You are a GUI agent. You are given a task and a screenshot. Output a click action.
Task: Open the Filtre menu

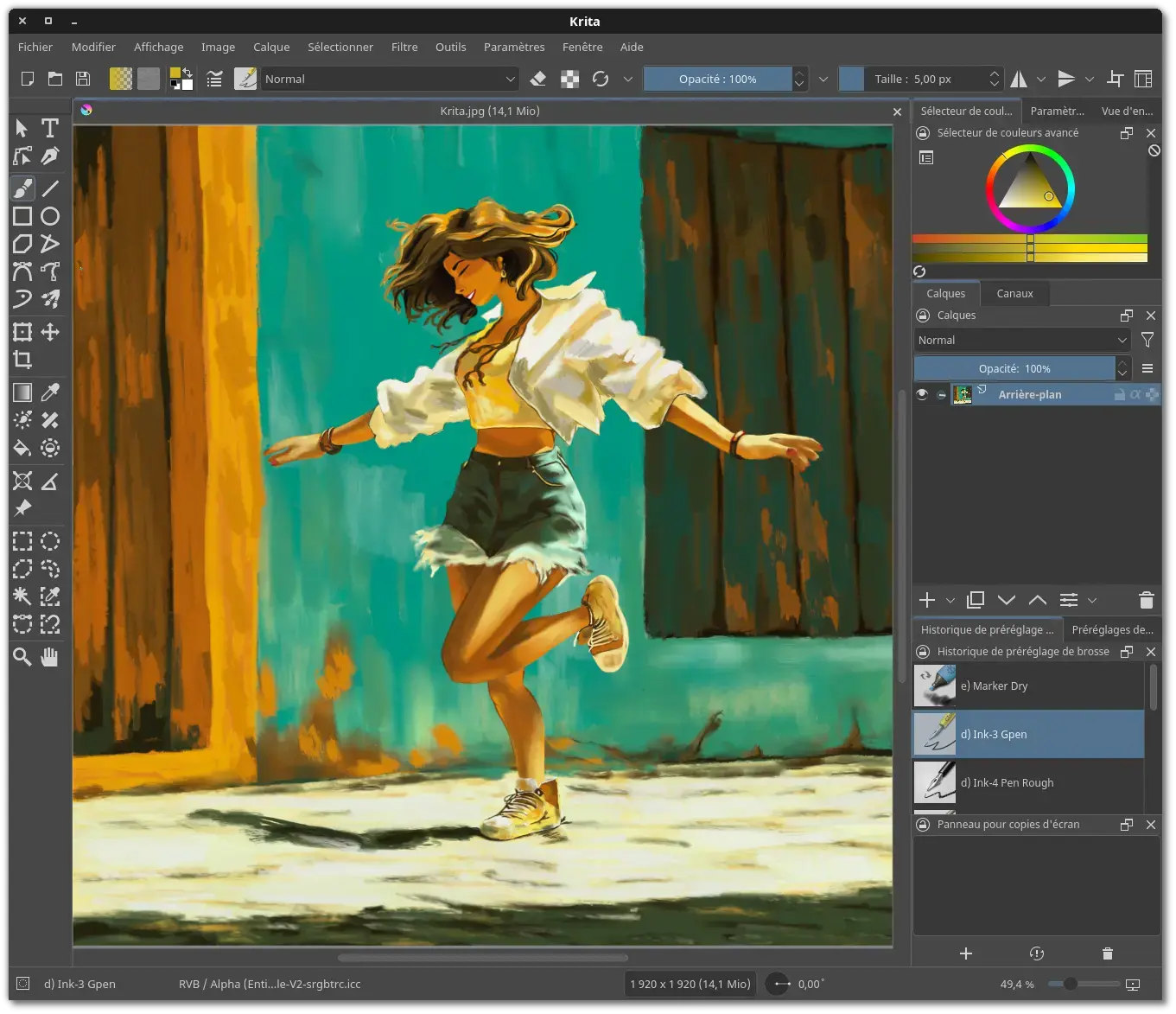tap(404, 47)
